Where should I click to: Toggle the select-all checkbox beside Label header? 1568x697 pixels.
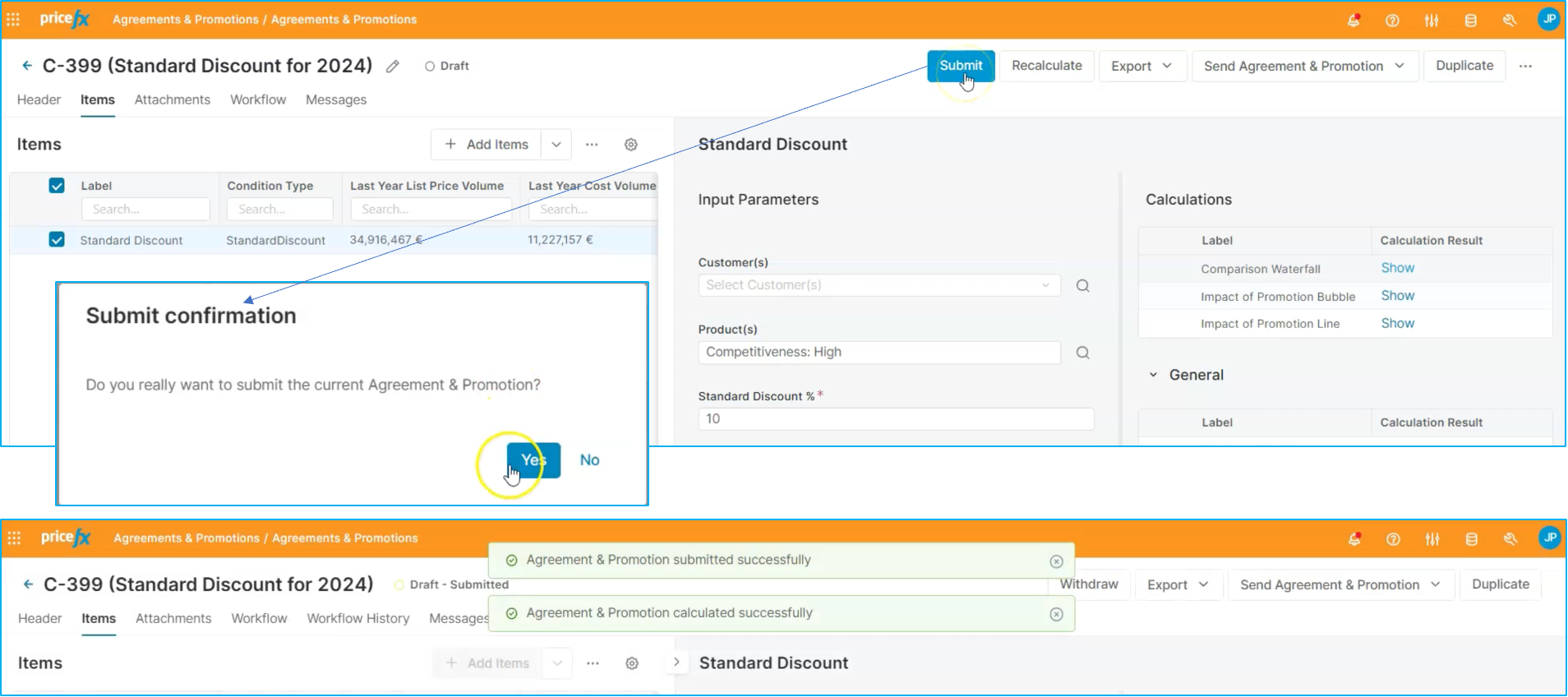tap(57, 186)
